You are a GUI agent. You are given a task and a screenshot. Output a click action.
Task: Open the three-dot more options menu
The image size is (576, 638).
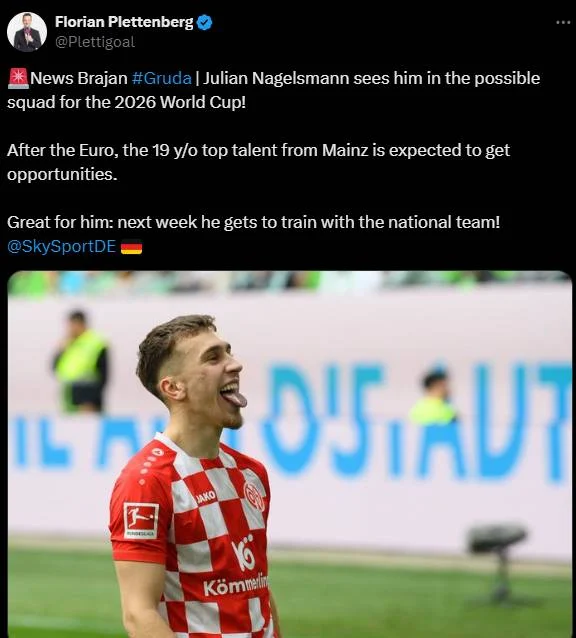pos(563,22)
